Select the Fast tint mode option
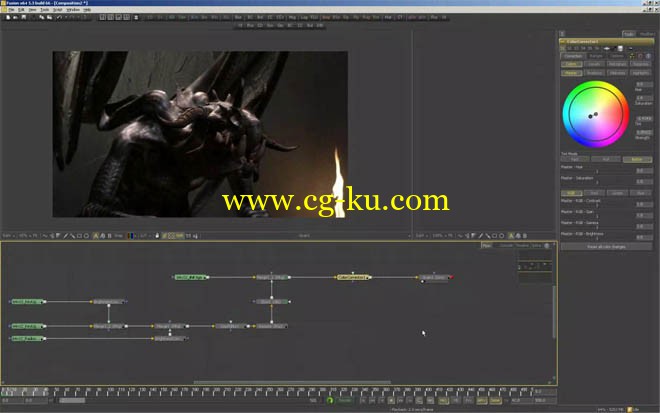660x413 pixels. pyautogui.click(x=575, y=159)
